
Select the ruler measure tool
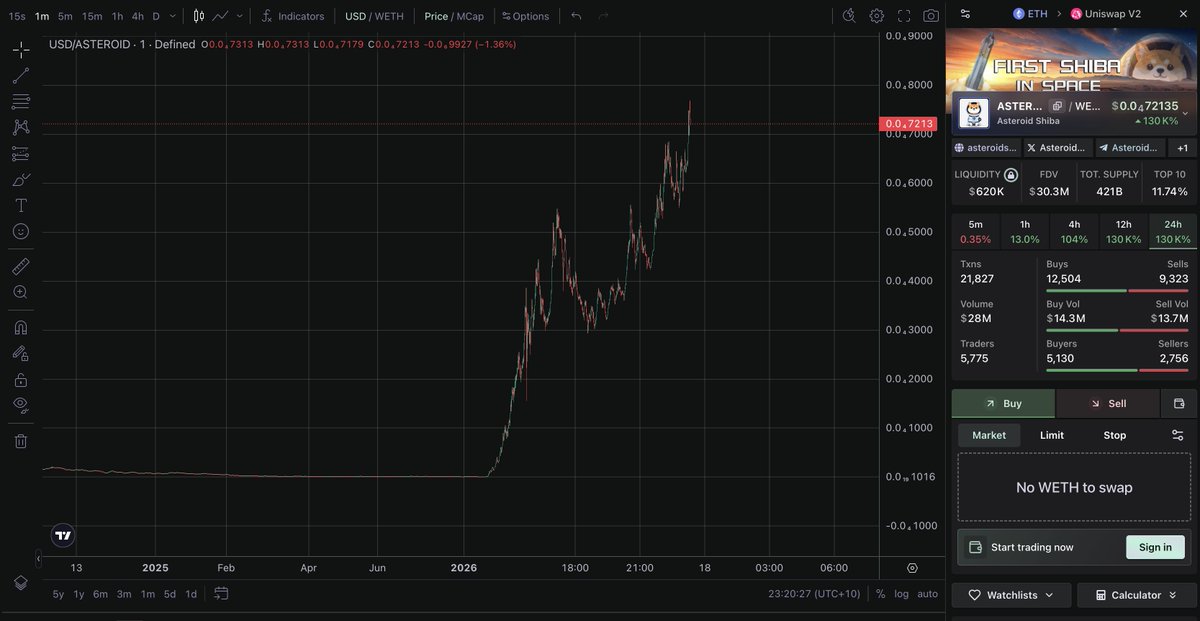click(21, 266)
